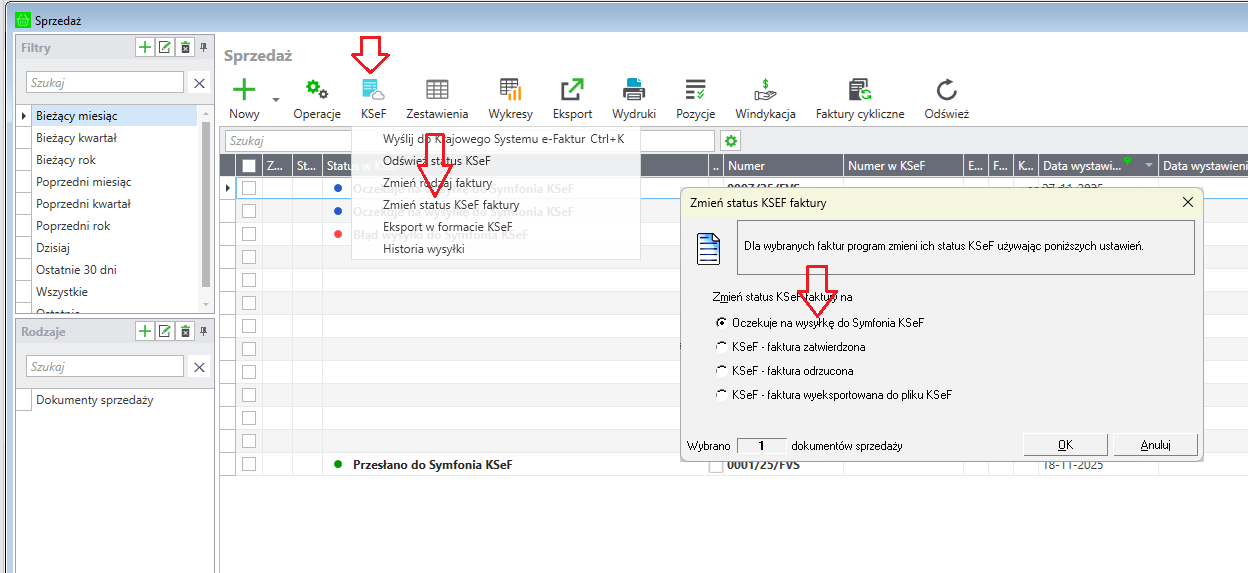Click Anuluj to cancel status change
1248x573 pixels.
1155,445
